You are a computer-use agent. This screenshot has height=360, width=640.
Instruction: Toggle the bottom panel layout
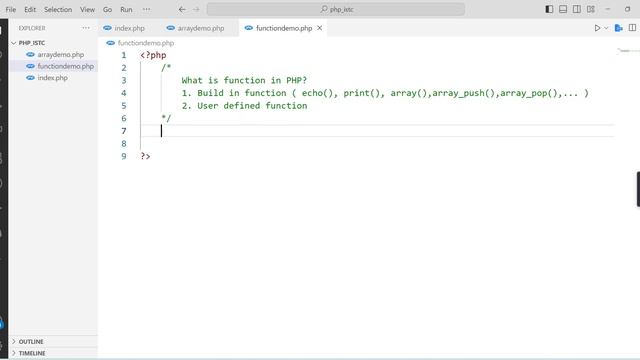[x=563, y=9]
